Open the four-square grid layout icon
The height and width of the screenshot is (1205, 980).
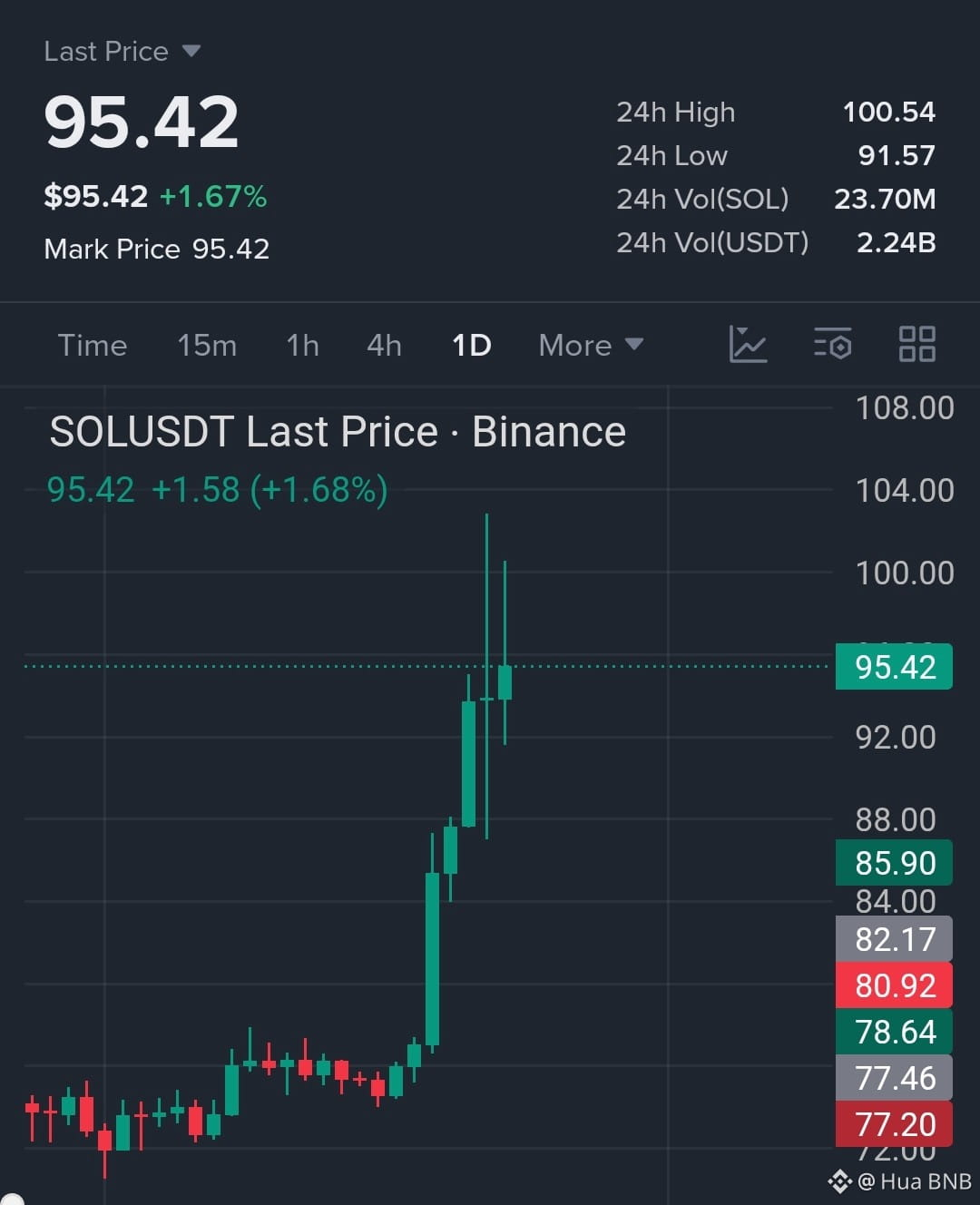tap(916, 345)
